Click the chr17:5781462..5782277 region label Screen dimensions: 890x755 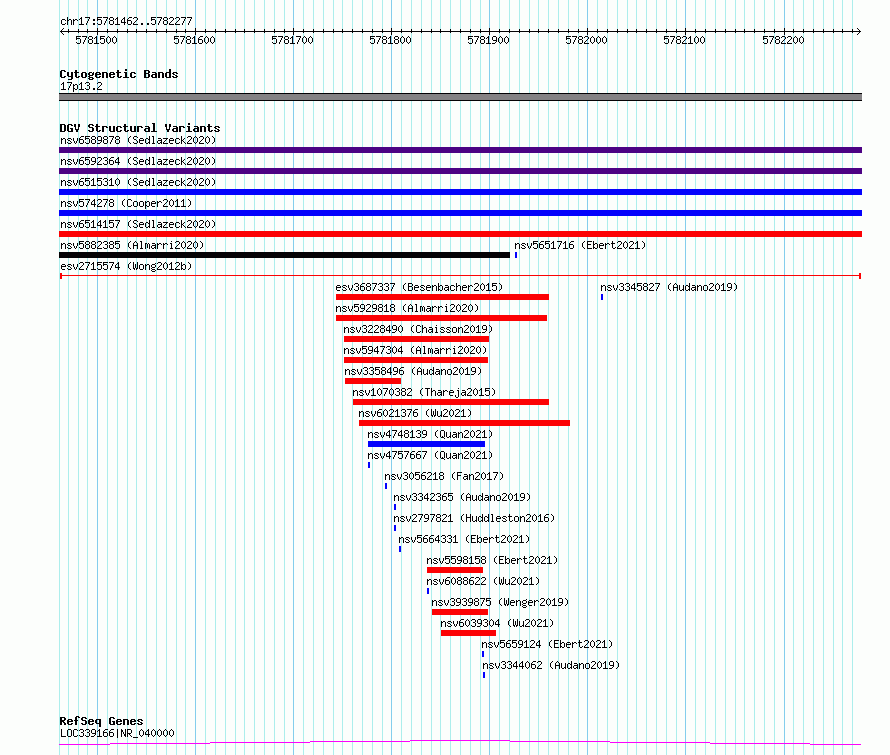126,21
